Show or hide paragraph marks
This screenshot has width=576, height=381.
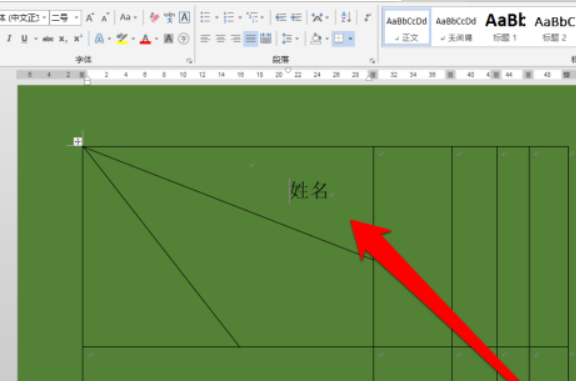tap(367, 17)
